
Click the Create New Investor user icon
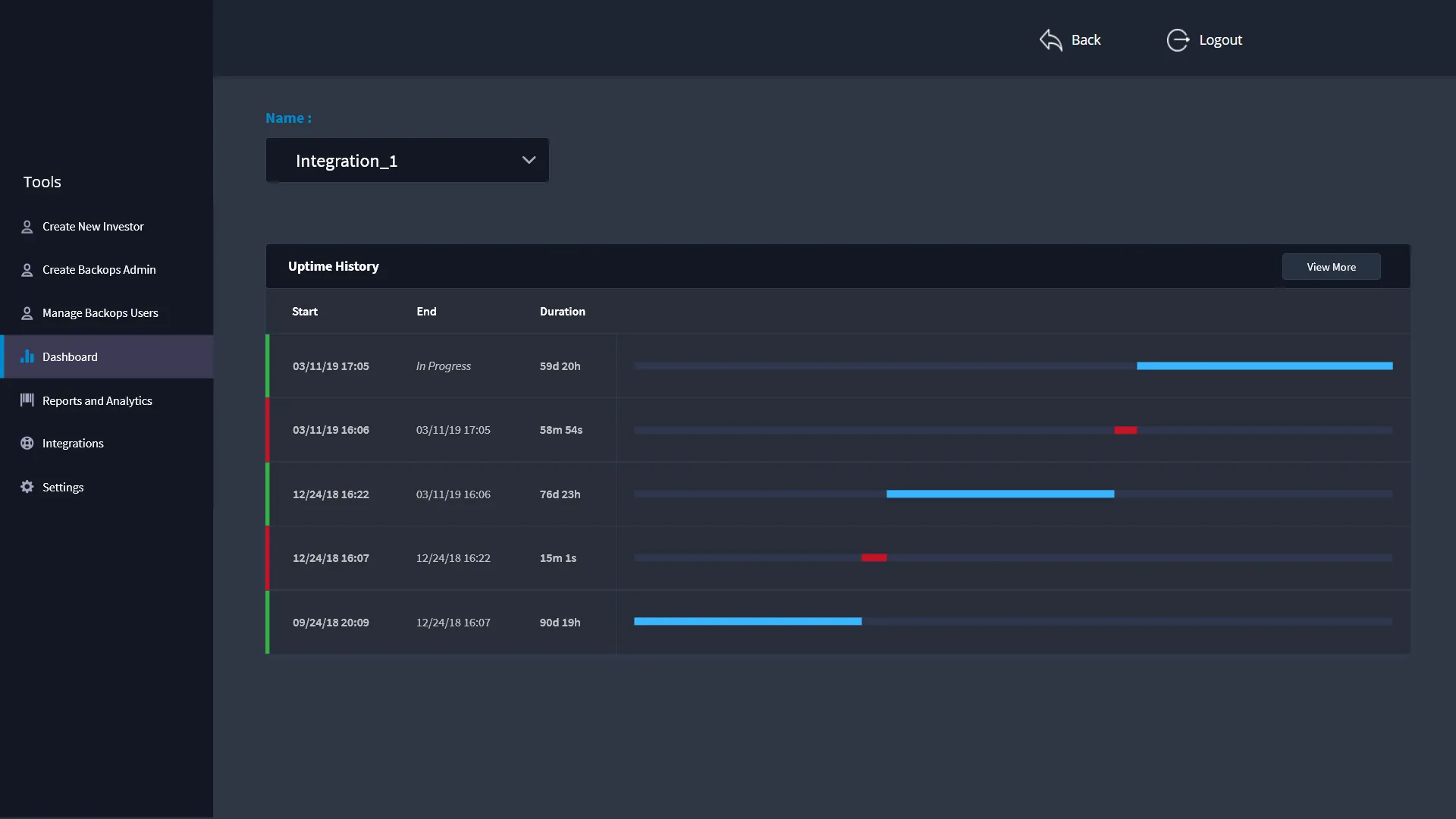point(27,227)
